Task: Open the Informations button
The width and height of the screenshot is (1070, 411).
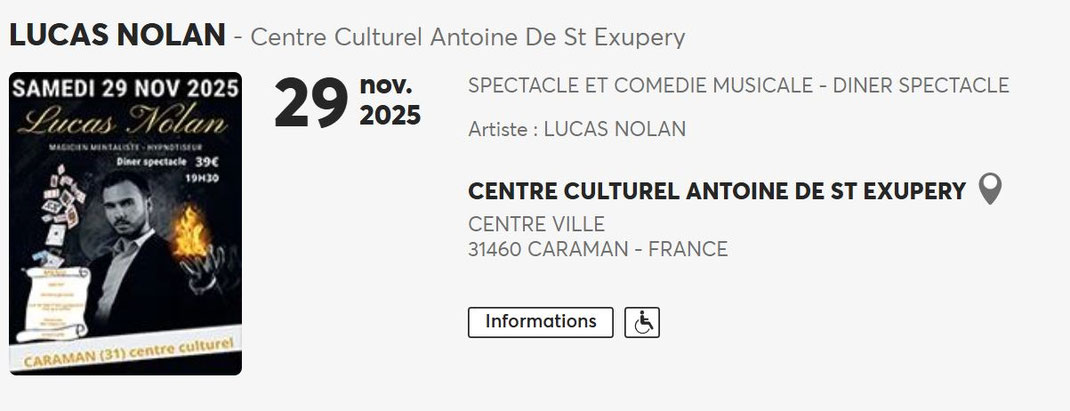Action: (x=540, y=322)
